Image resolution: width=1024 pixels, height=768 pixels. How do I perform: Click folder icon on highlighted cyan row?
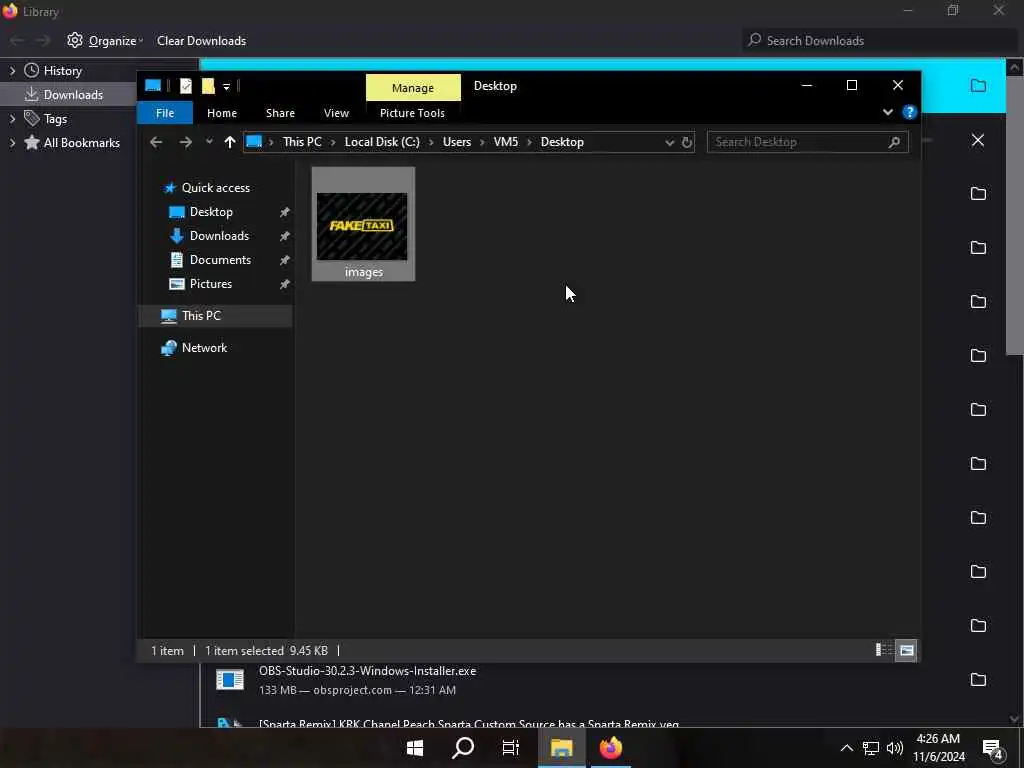tap(978, 86)
